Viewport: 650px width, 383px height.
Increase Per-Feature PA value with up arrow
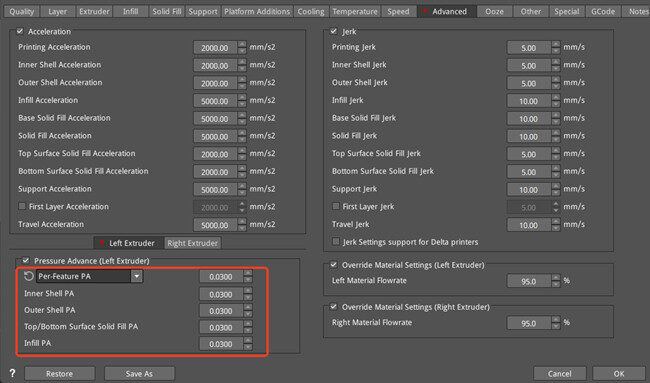point(248,273)
